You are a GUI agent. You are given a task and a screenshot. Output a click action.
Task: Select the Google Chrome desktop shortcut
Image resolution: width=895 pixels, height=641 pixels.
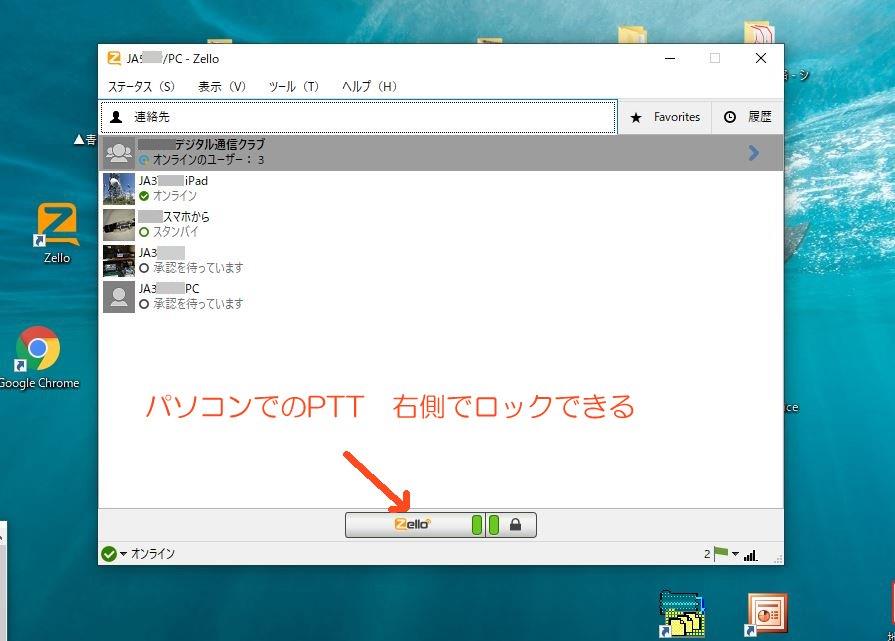[39, 357]
